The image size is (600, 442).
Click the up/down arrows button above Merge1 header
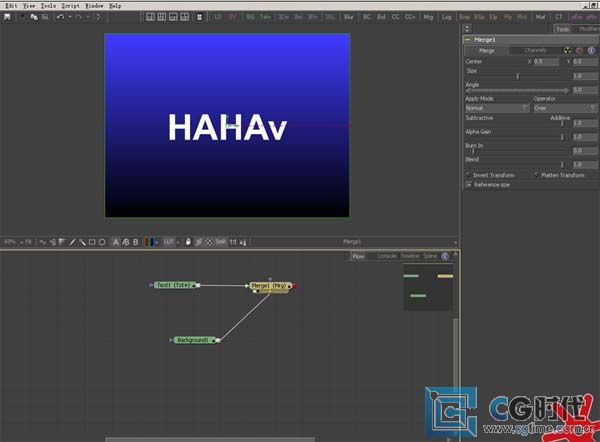[x=467, y=29]
